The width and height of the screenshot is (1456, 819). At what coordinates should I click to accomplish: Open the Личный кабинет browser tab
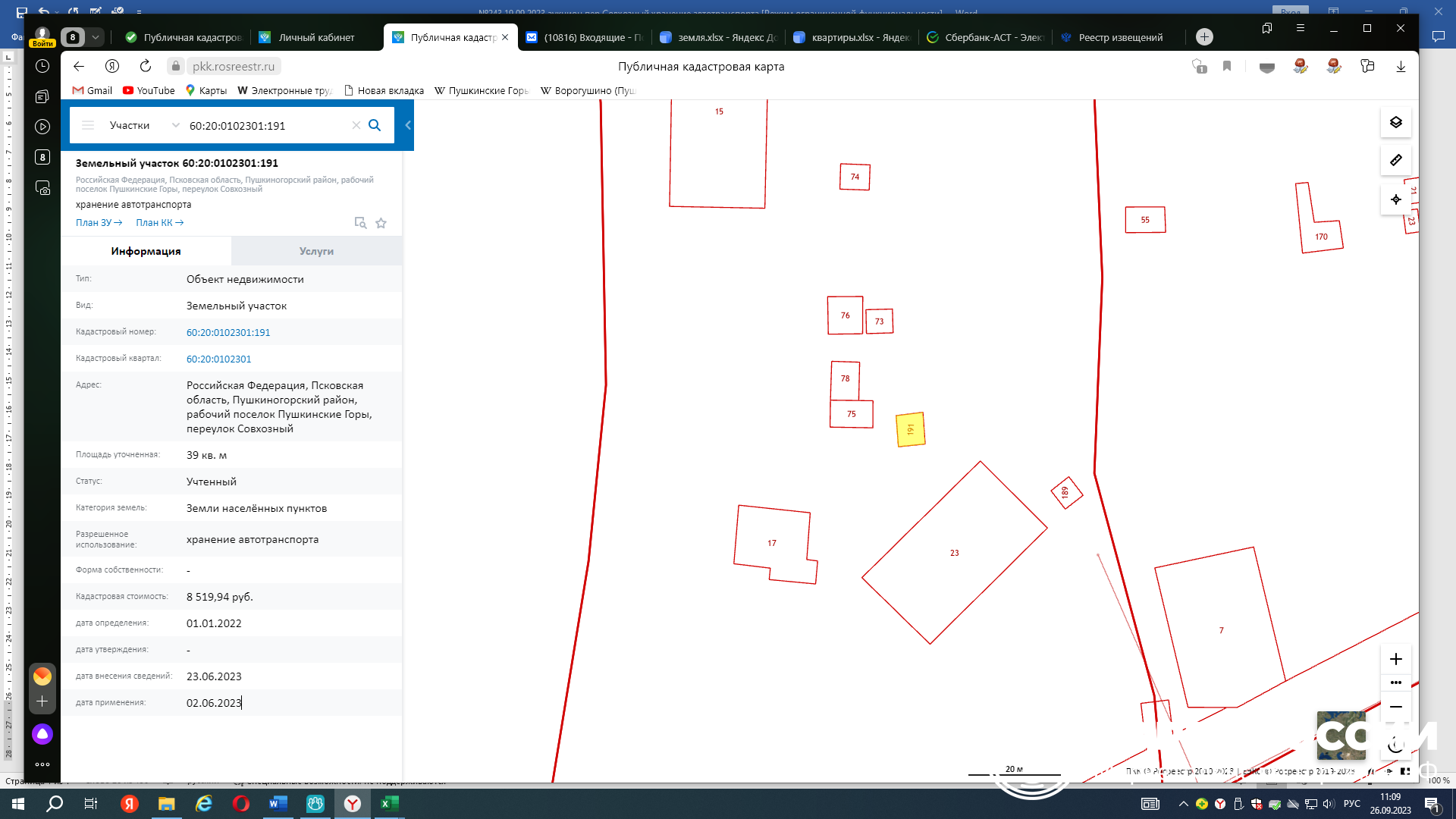315,37
